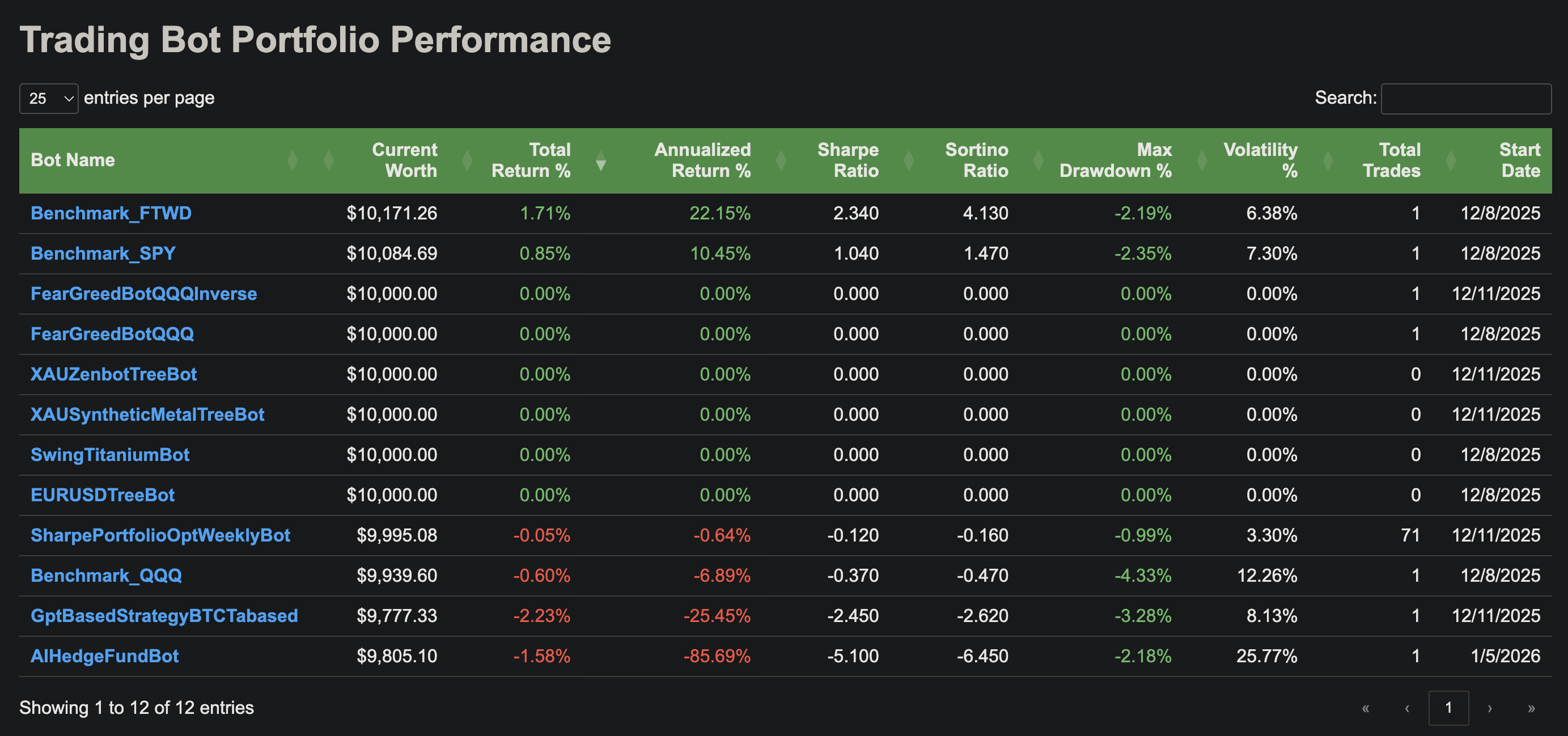Click inside the Search field
Viewport: 1568px width, 736px height.
coord(1466,98)
